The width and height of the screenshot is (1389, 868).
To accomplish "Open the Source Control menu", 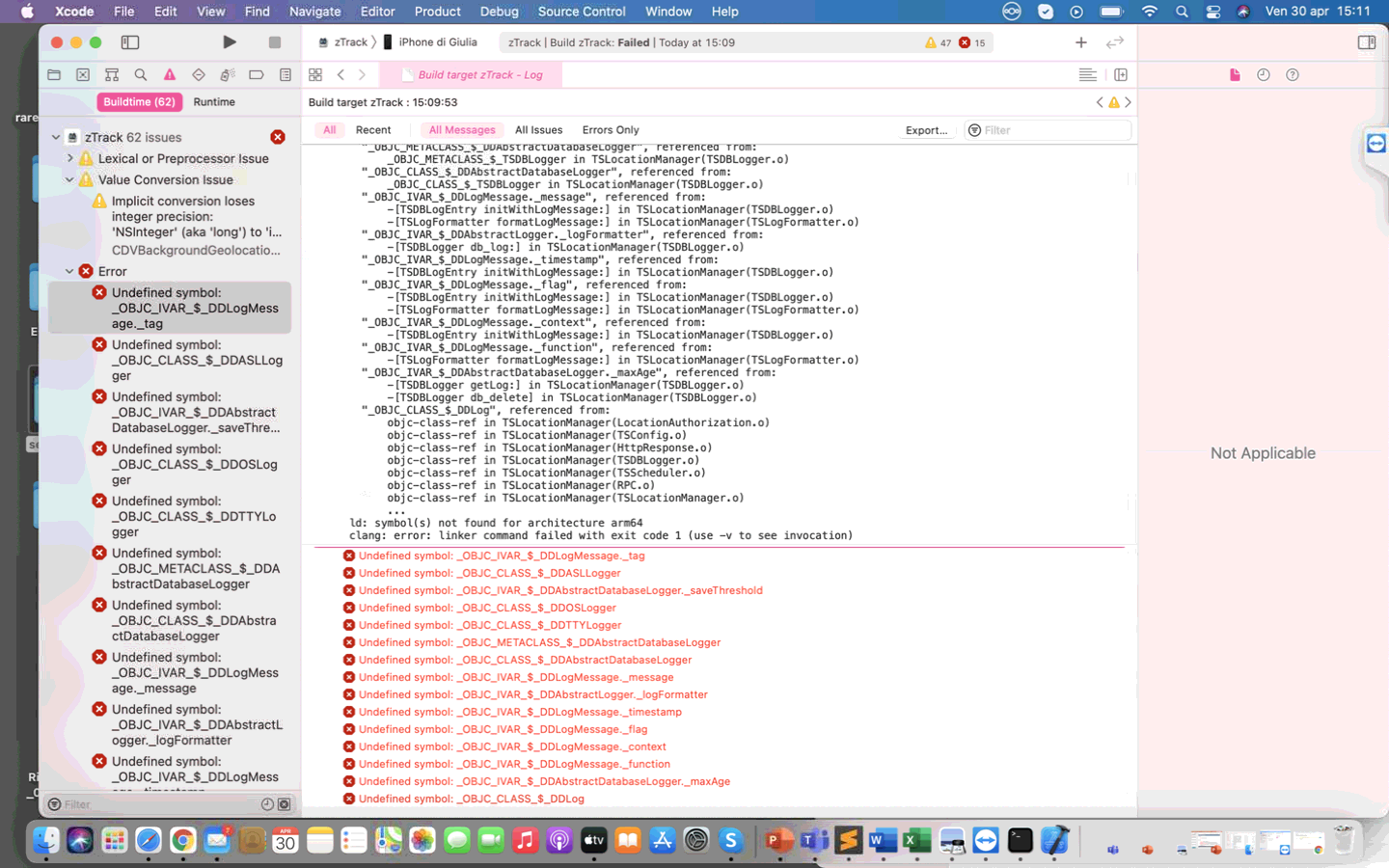I will (582, 12).
